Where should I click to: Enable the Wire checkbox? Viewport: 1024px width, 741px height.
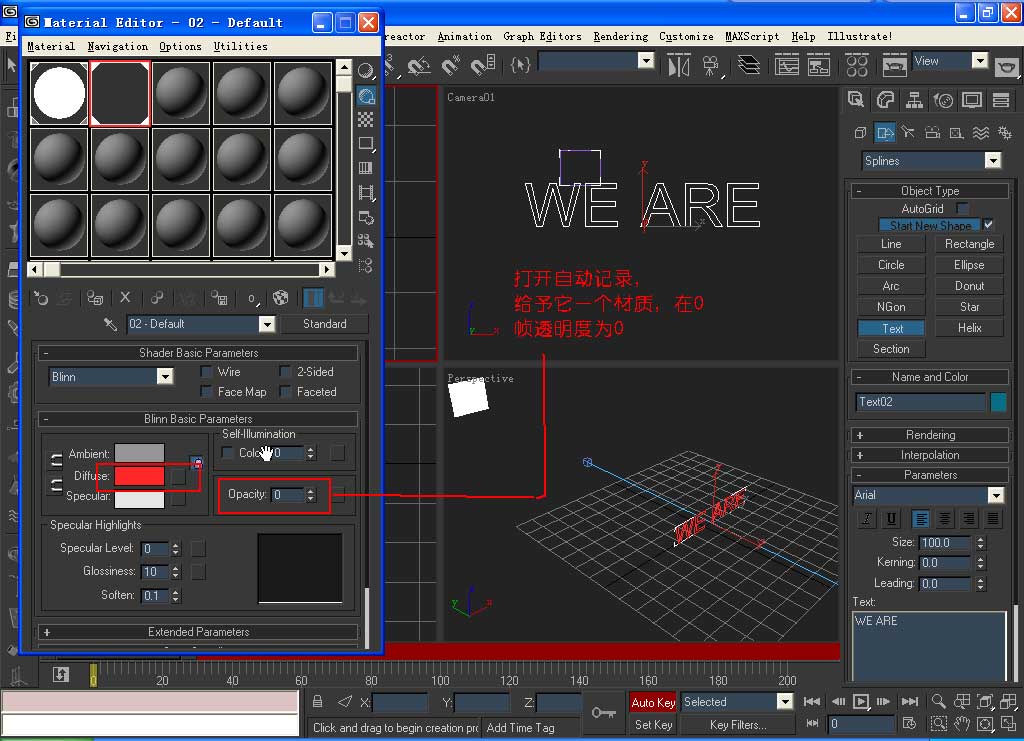(206, 371)
